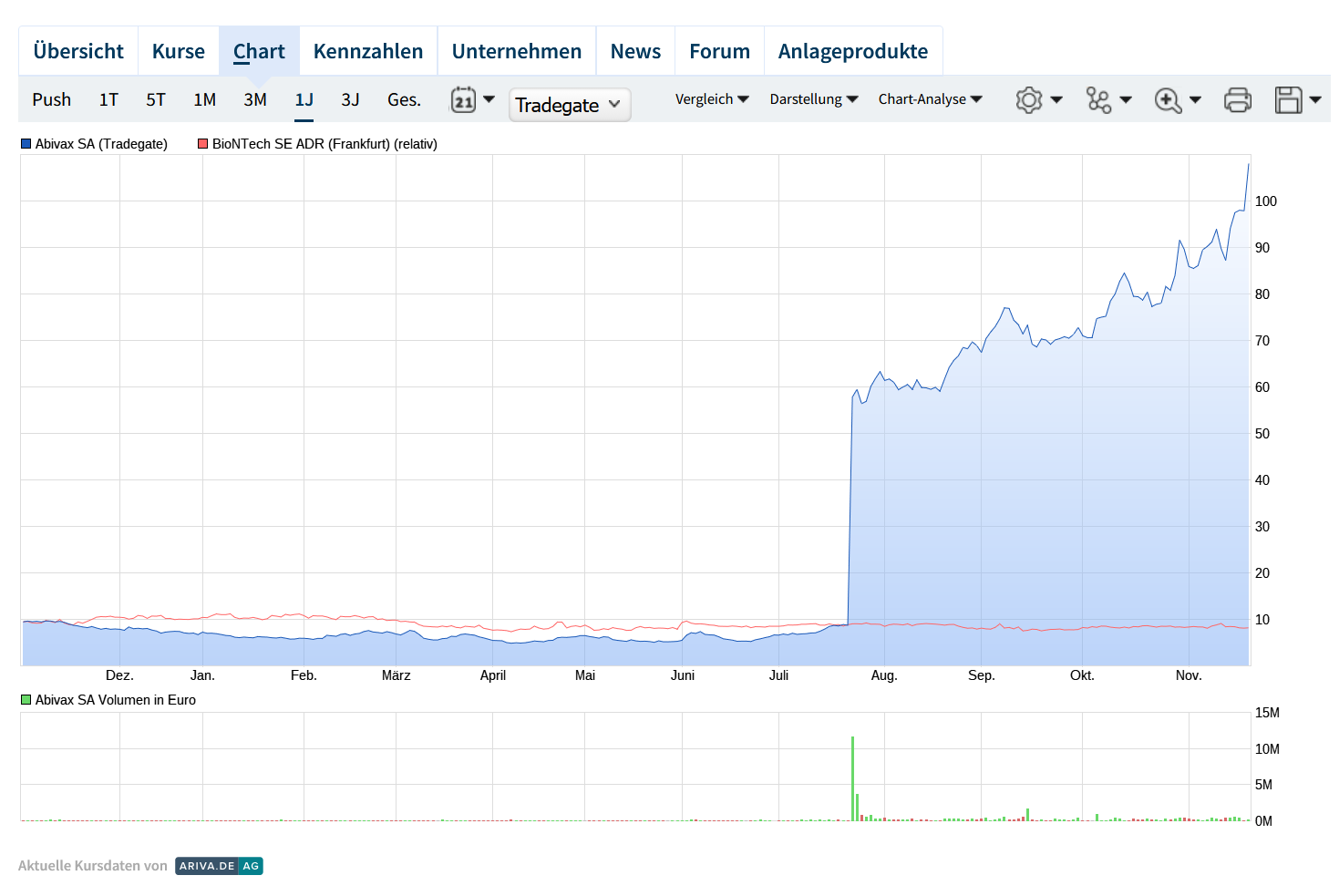Viewport: 1339px width, 896px height.
Task: Expand the arrow next to save icon
Action: coord(1315,99)
